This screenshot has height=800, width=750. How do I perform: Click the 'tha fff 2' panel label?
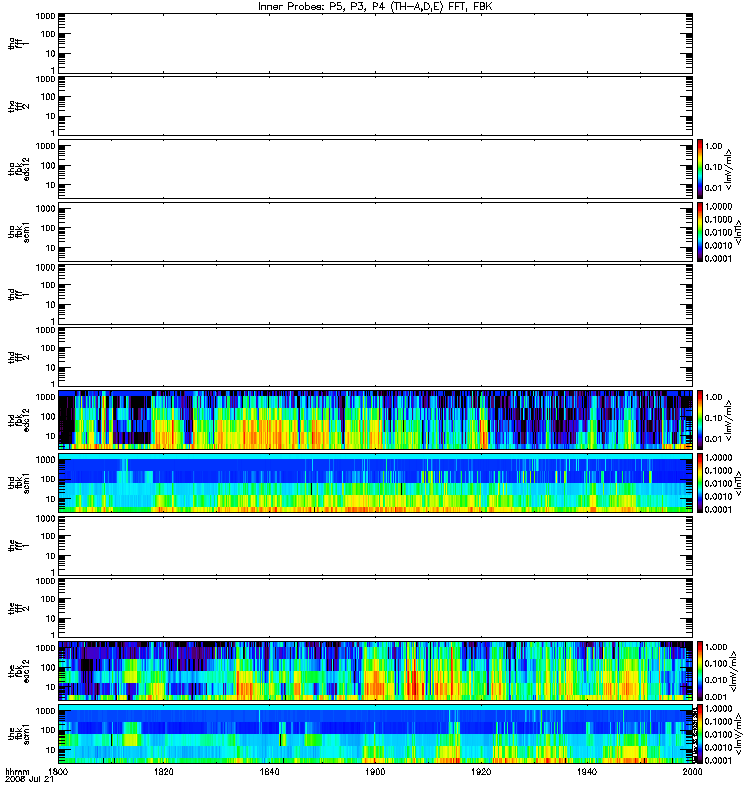coord(18,106)
